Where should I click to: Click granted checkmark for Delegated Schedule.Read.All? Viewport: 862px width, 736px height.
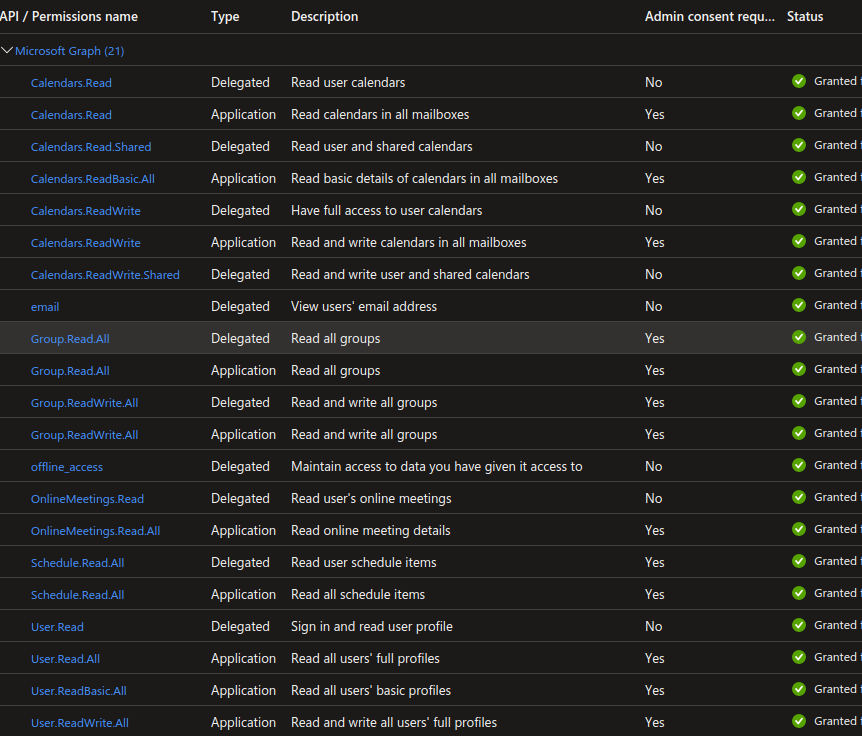tap(799, 561)
